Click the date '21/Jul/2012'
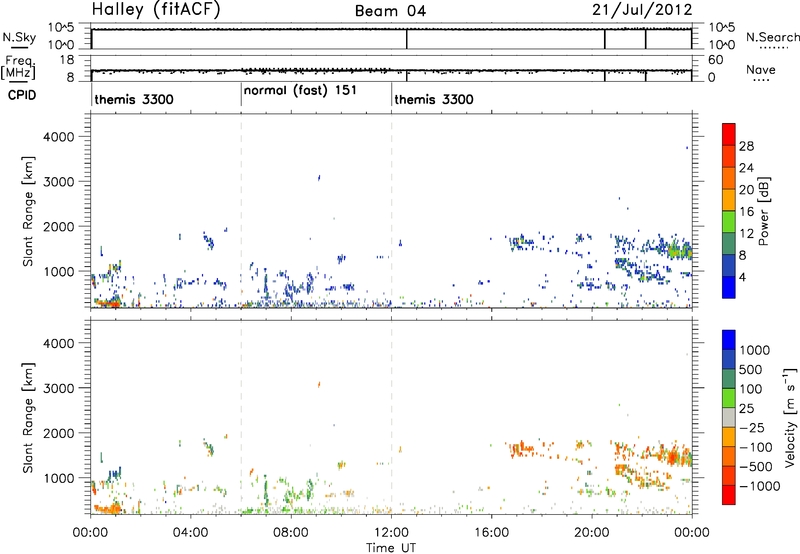This screenshot has height=554, width=800. [x=642, y=10]
